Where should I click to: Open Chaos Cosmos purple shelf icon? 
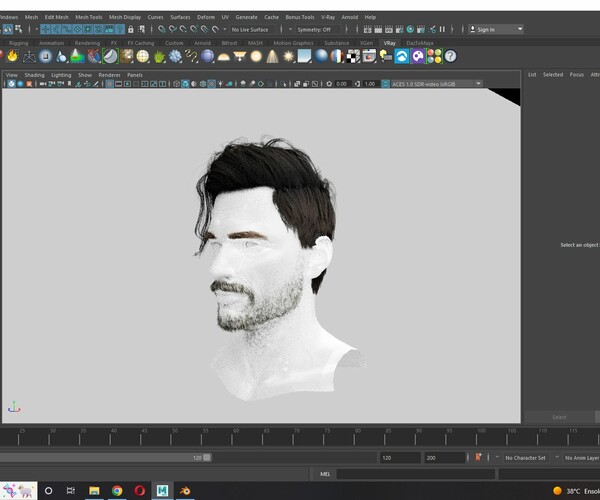418,56
